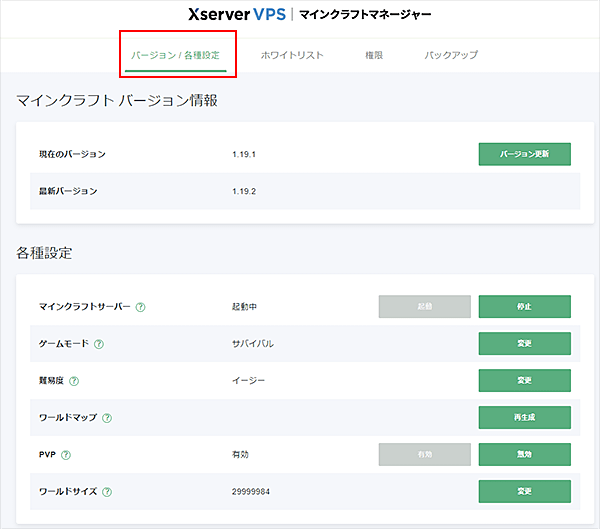Change difficulty using its 変更 button
This screenshot has width=600, height=529.
pos(525,380)
